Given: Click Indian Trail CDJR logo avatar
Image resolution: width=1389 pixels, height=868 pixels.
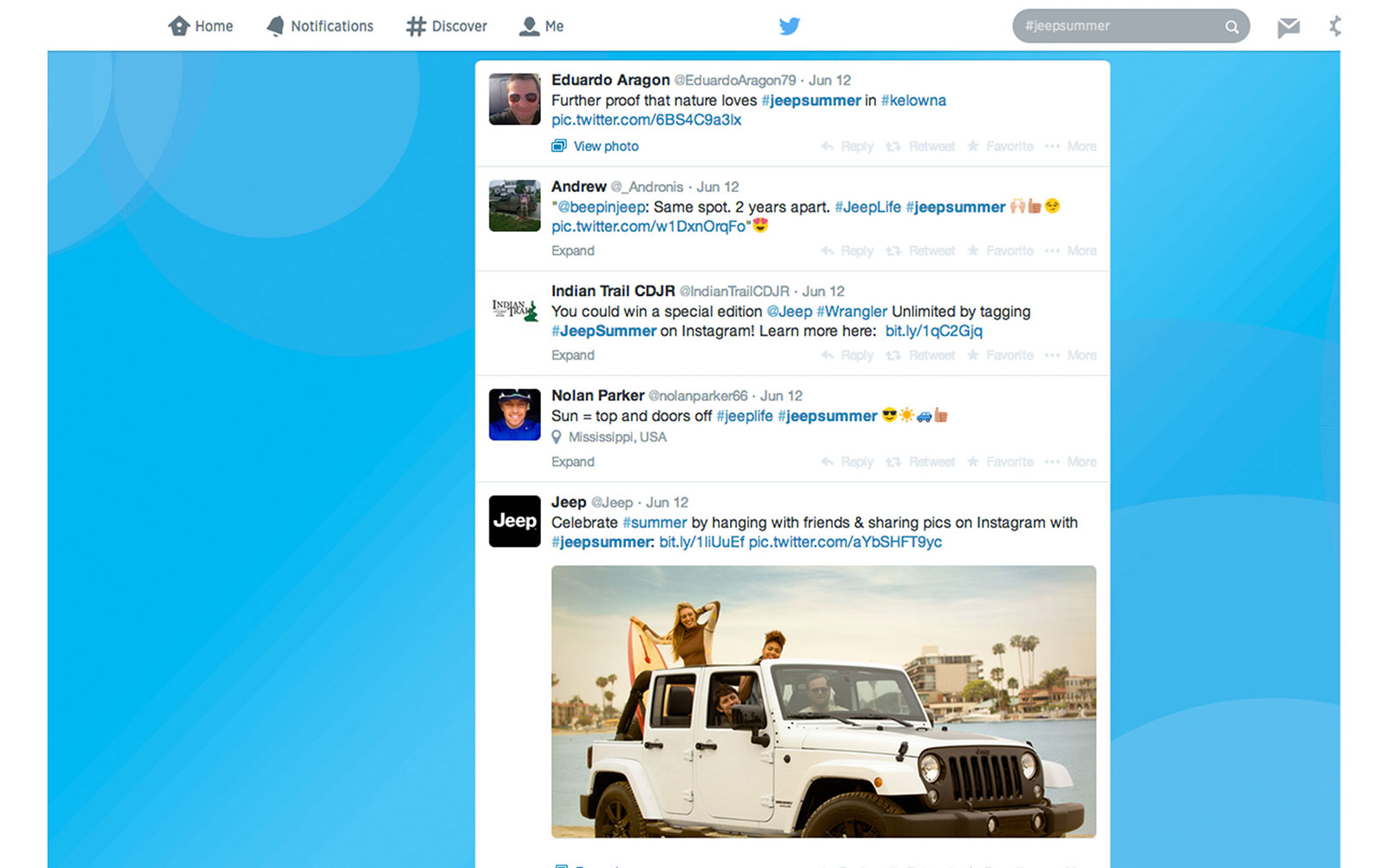Looking at the screenshot, I should pos(515,310).
